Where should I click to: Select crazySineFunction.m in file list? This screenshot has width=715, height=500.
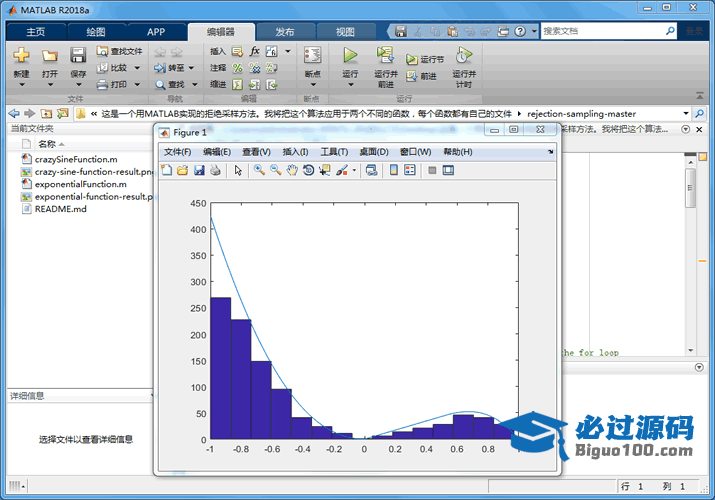(x=76, y=159)
